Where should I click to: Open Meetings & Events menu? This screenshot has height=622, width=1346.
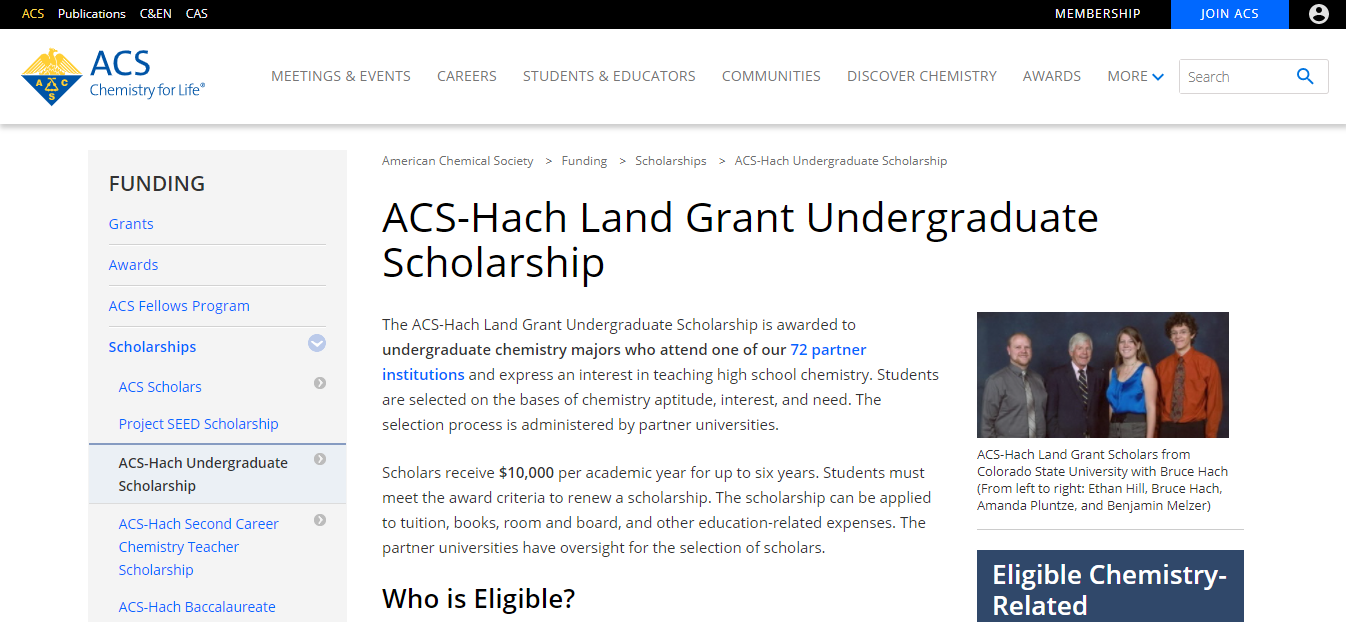[341, 76]
